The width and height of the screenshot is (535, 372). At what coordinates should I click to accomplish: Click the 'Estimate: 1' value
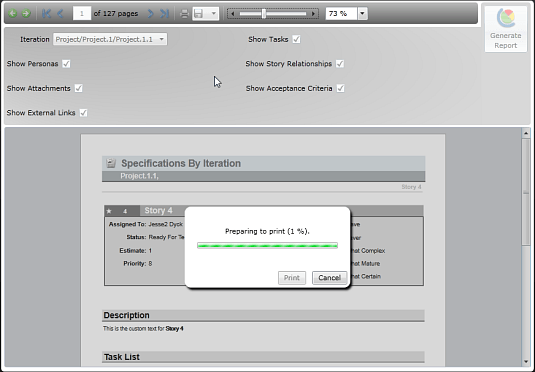click(150, 251)
